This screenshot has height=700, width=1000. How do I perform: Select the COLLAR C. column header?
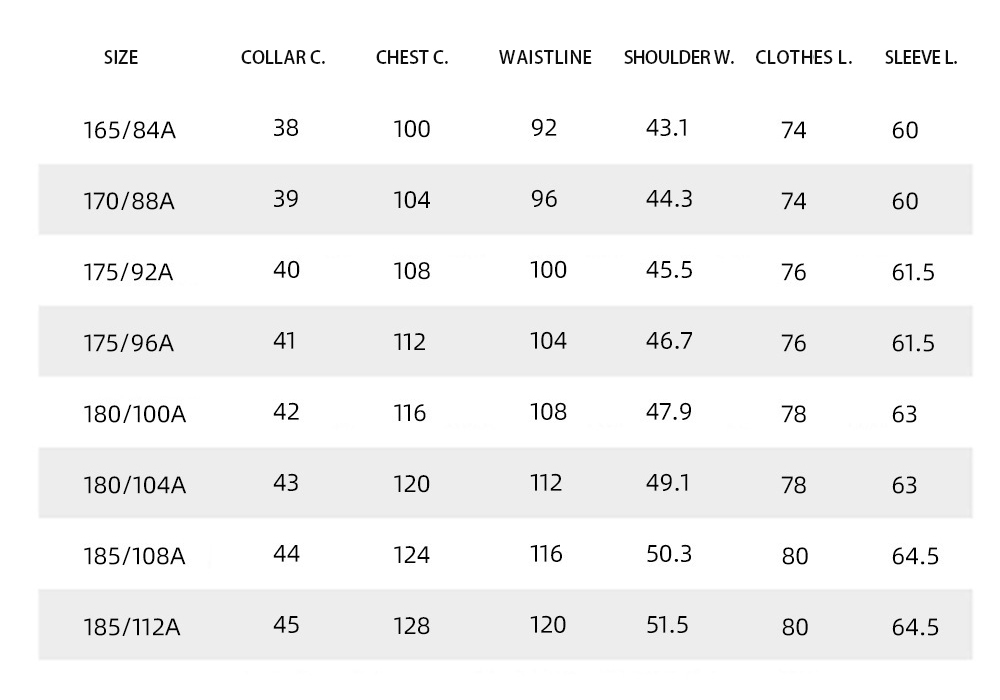pyautogui.click(x=283, y=57)
